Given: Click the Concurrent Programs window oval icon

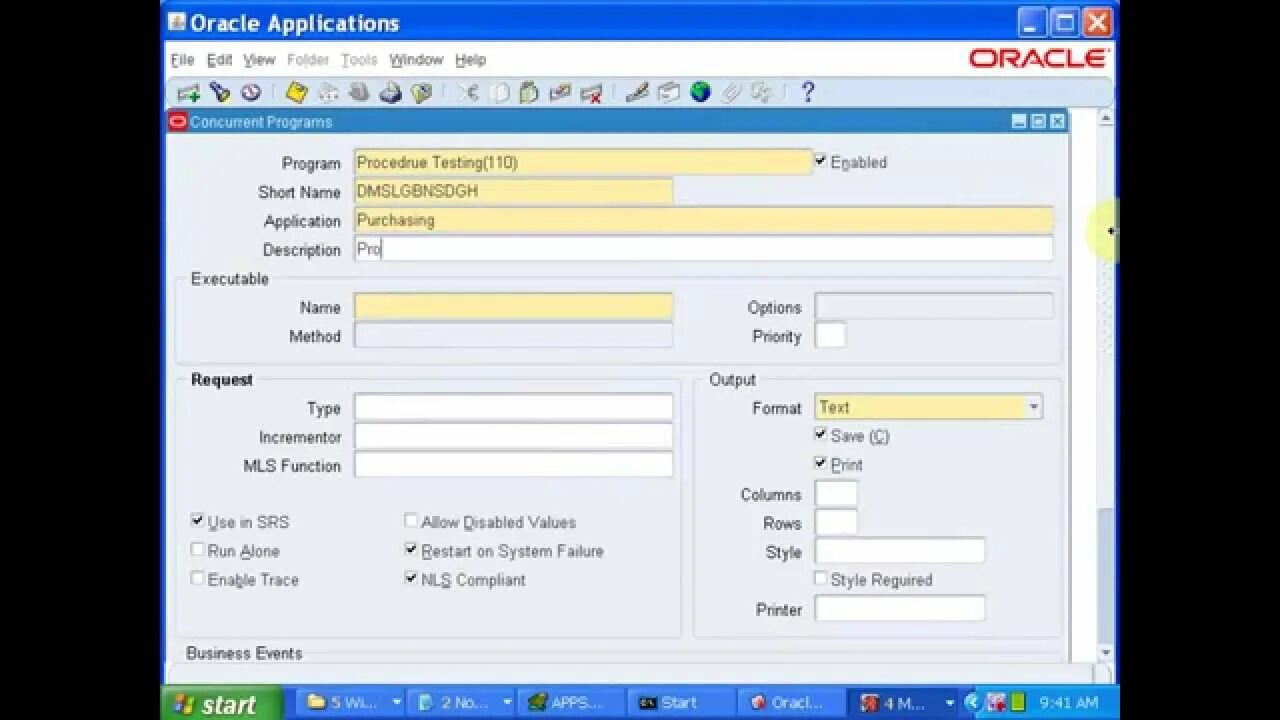Looking at the screenshot, I should [179, 122].
